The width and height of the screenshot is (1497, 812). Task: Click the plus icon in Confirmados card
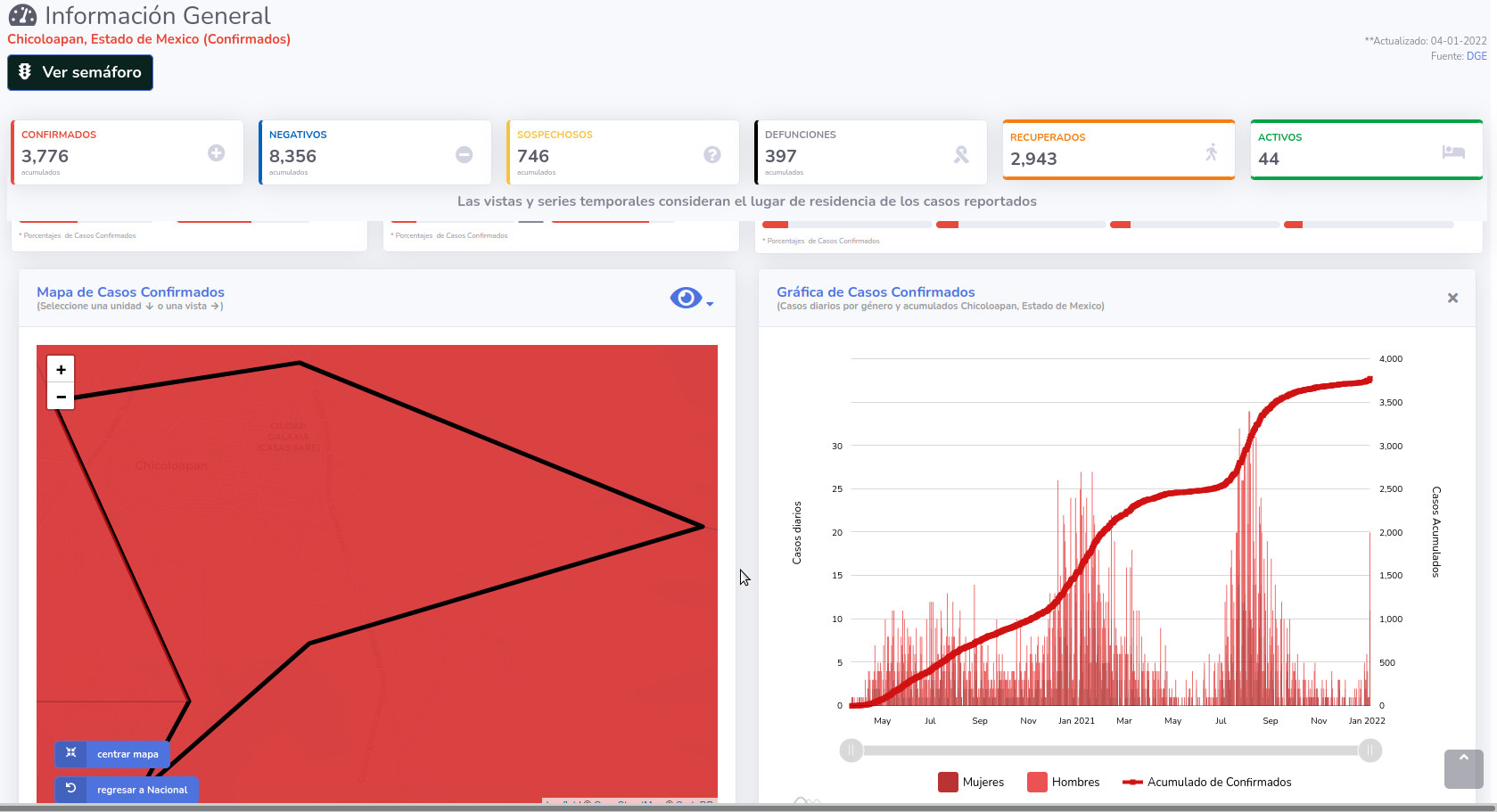(216, 153)
